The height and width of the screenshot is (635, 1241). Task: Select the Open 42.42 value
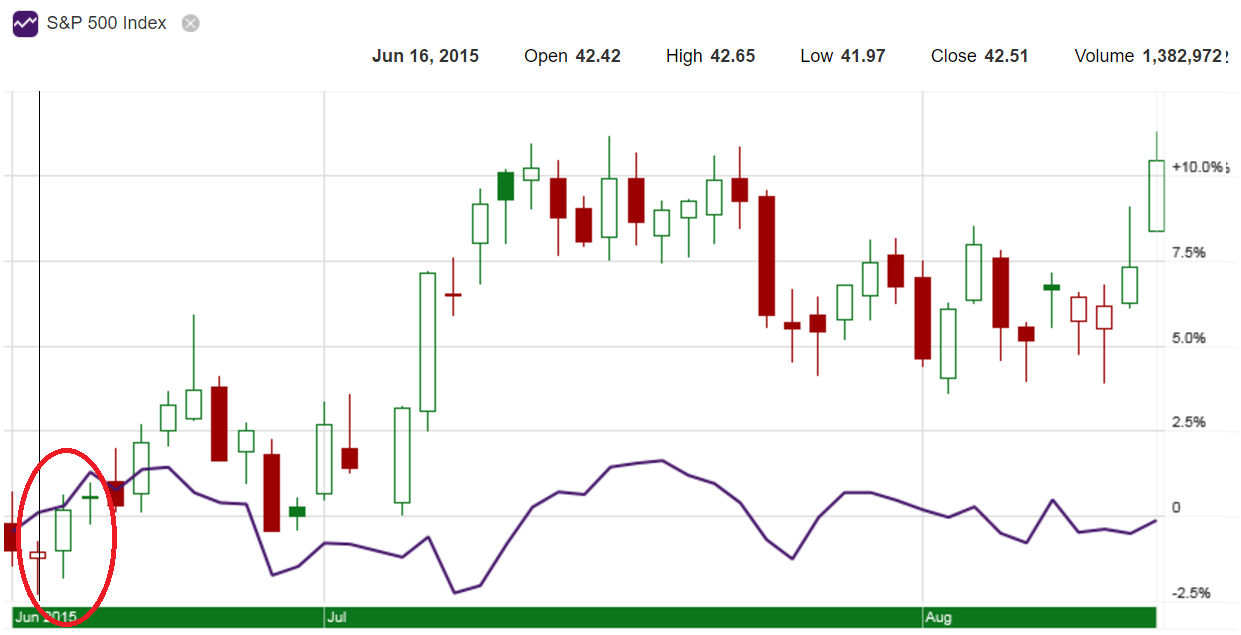(572, 56)
